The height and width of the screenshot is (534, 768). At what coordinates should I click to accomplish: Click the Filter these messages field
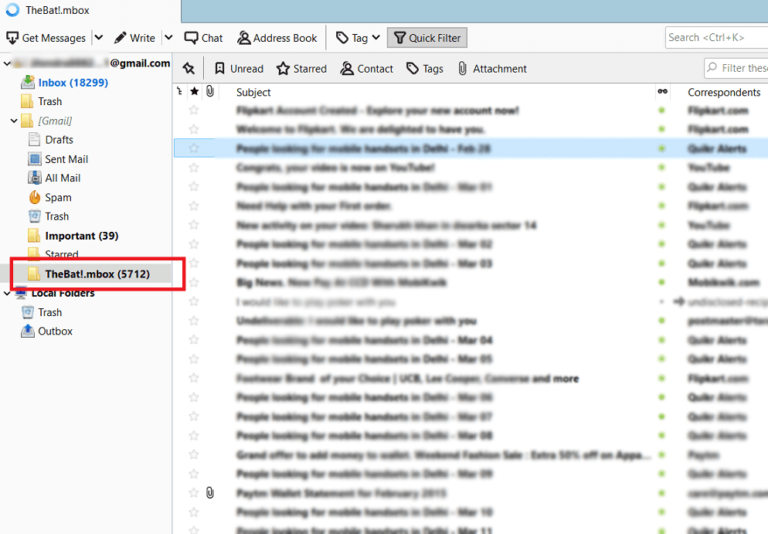tap(736, 68)
